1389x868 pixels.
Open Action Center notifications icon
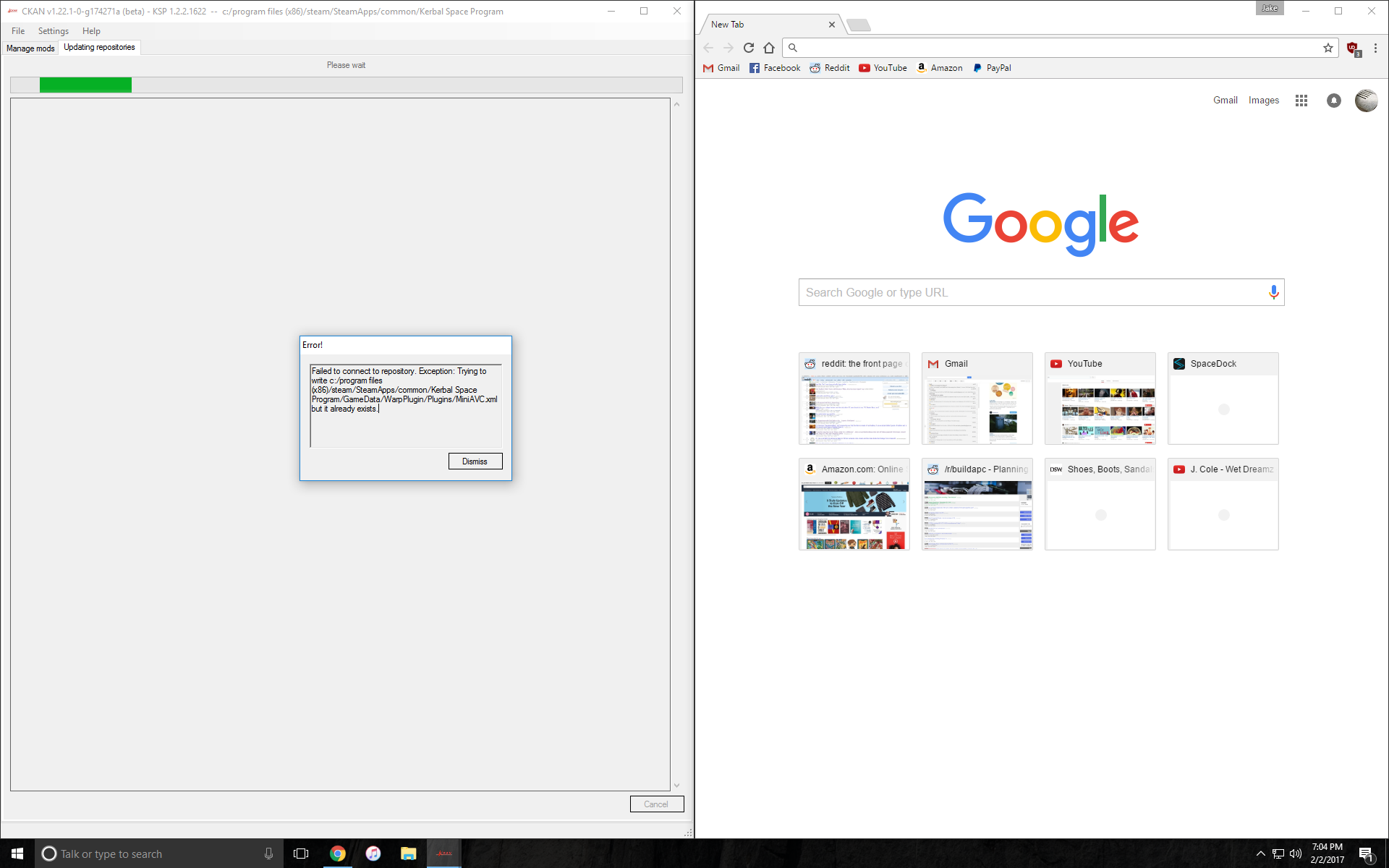tap(1367, 854)
